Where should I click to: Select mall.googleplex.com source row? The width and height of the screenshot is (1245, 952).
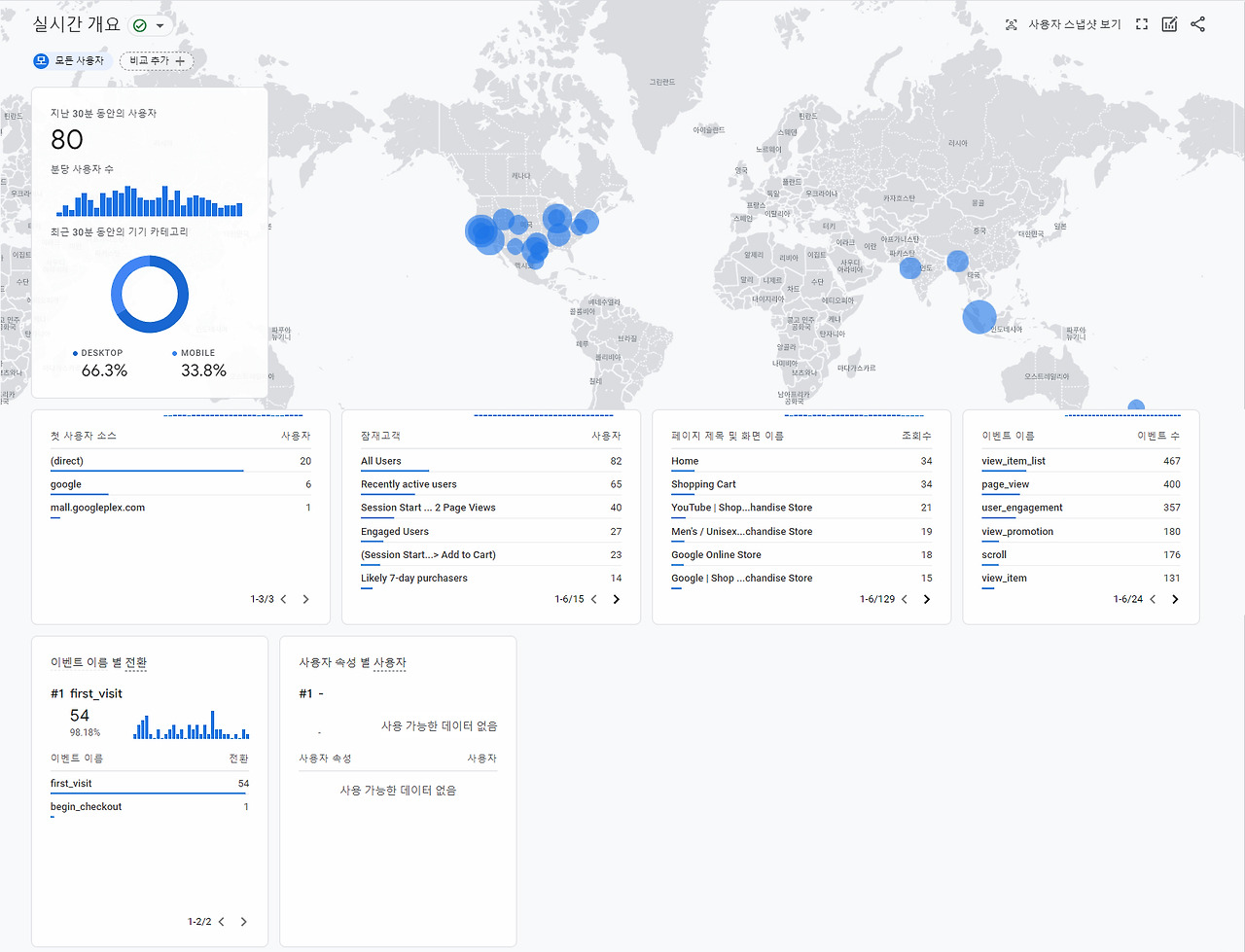click(x=181, y=509)
